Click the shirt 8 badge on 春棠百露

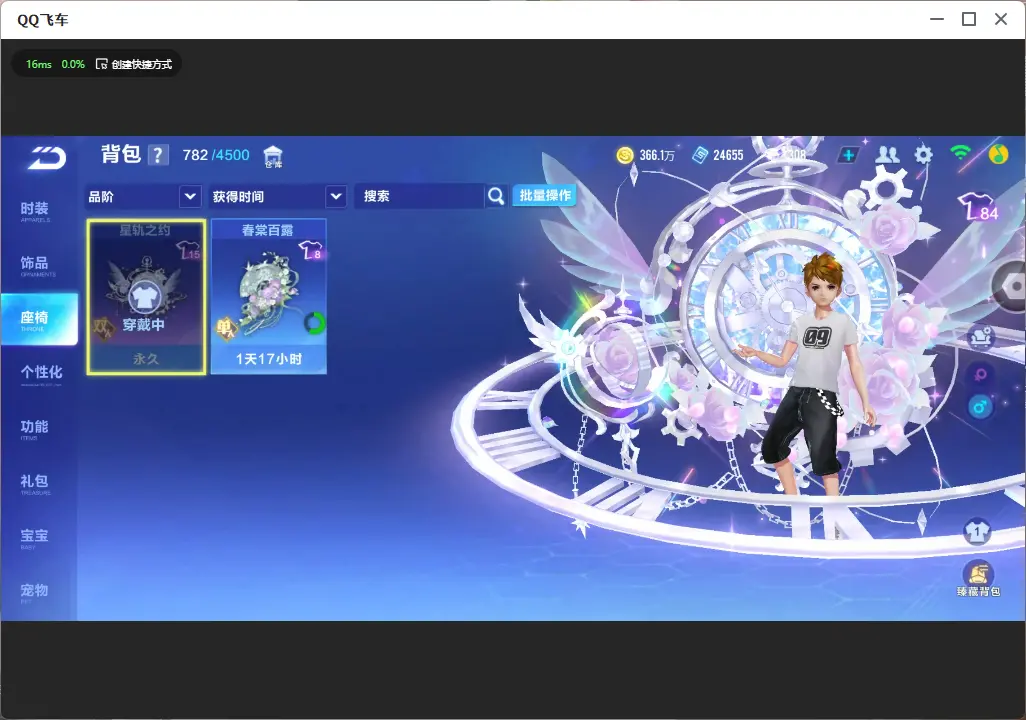pos(311,250)
